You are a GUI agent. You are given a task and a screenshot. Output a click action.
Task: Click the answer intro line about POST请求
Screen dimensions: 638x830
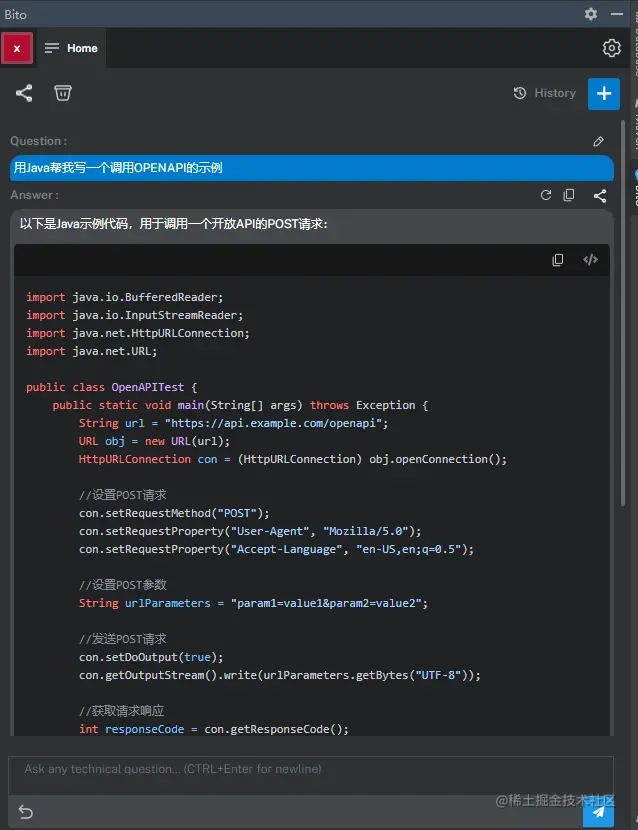[174, 224]
